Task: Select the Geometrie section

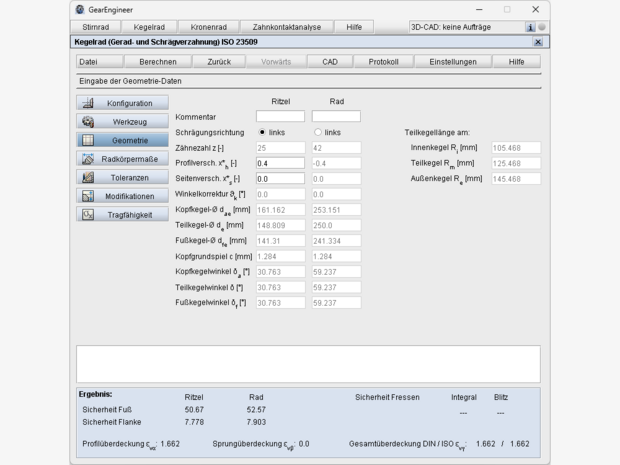Action: pos(121,140)
